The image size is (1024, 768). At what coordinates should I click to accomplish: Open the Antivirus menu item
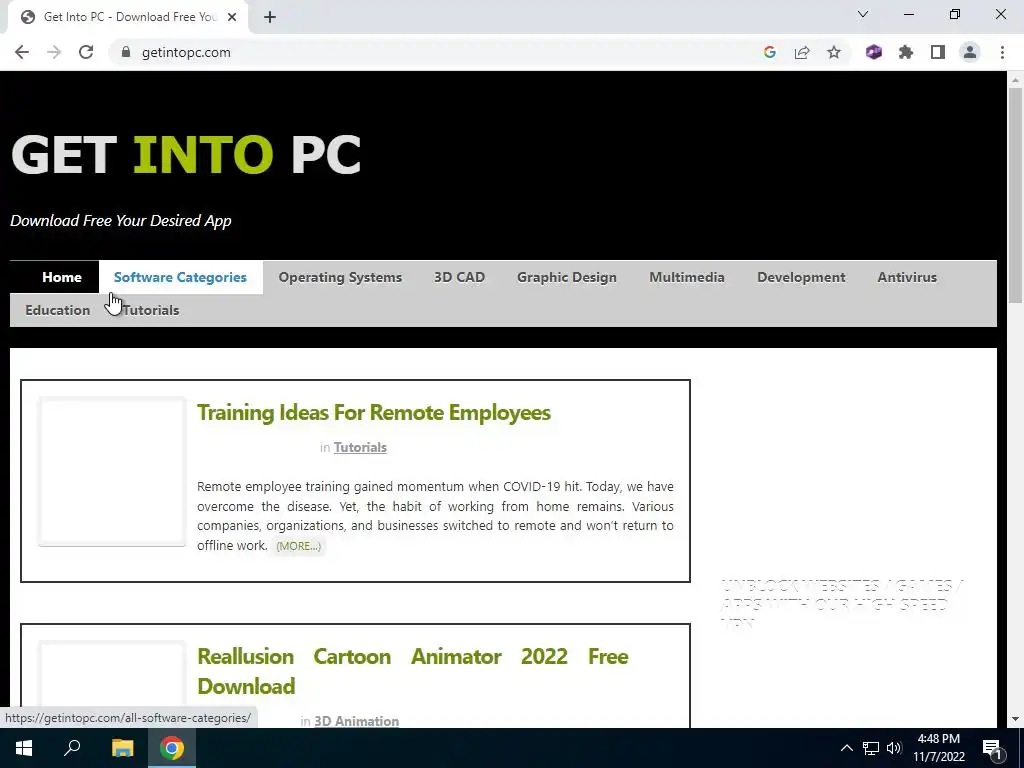coord(907,277)
